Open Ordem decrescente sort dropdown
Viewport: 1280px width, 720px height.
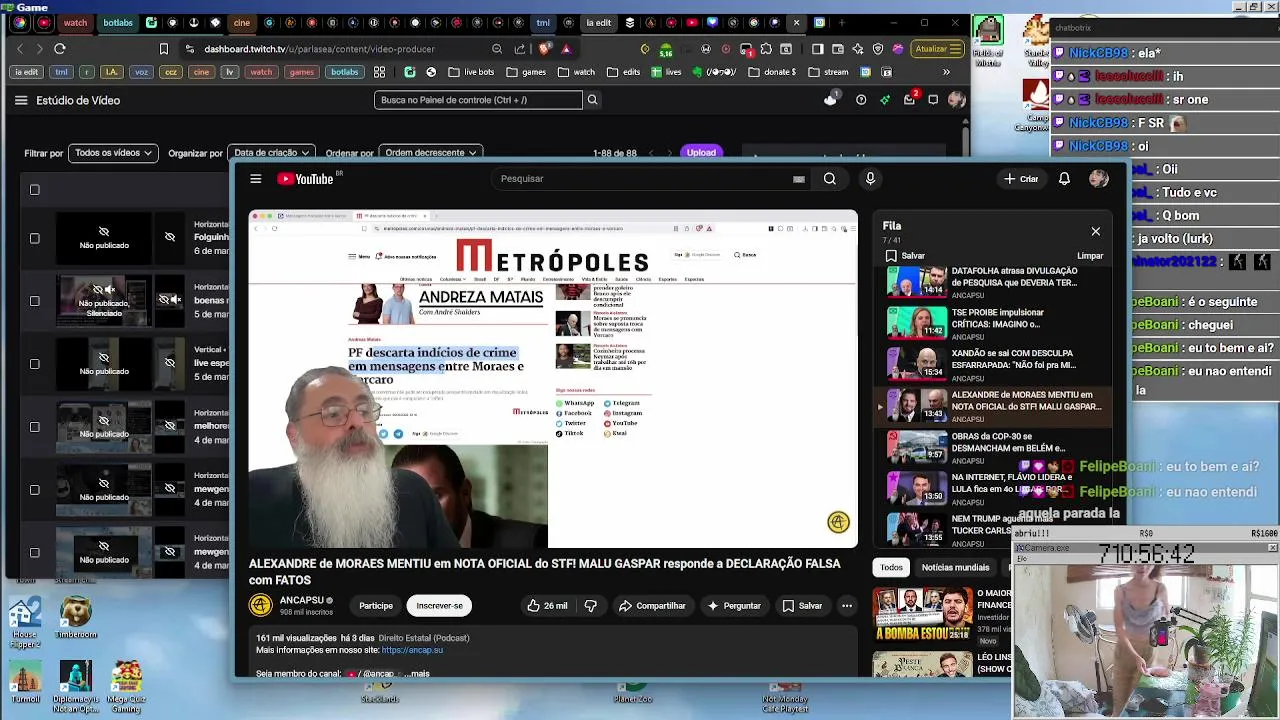tap(431, 153)
